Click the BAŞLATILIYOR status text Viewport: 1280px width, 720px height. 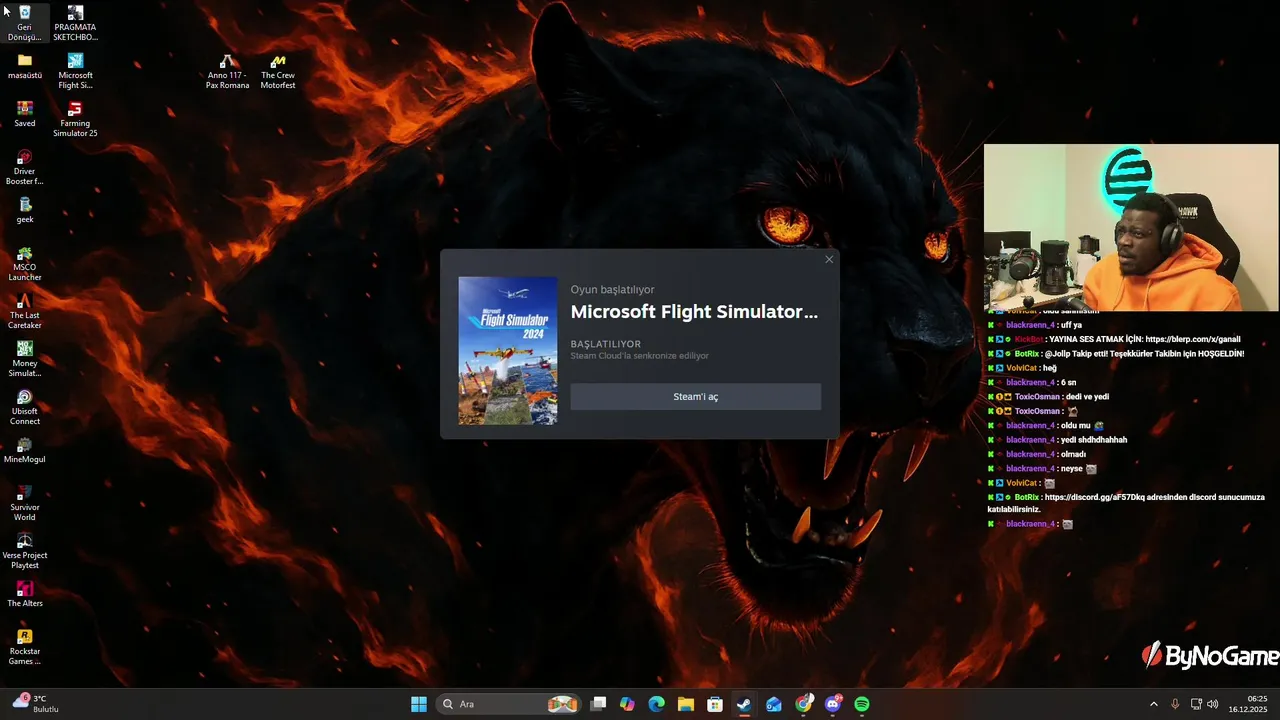coord(606,344)
